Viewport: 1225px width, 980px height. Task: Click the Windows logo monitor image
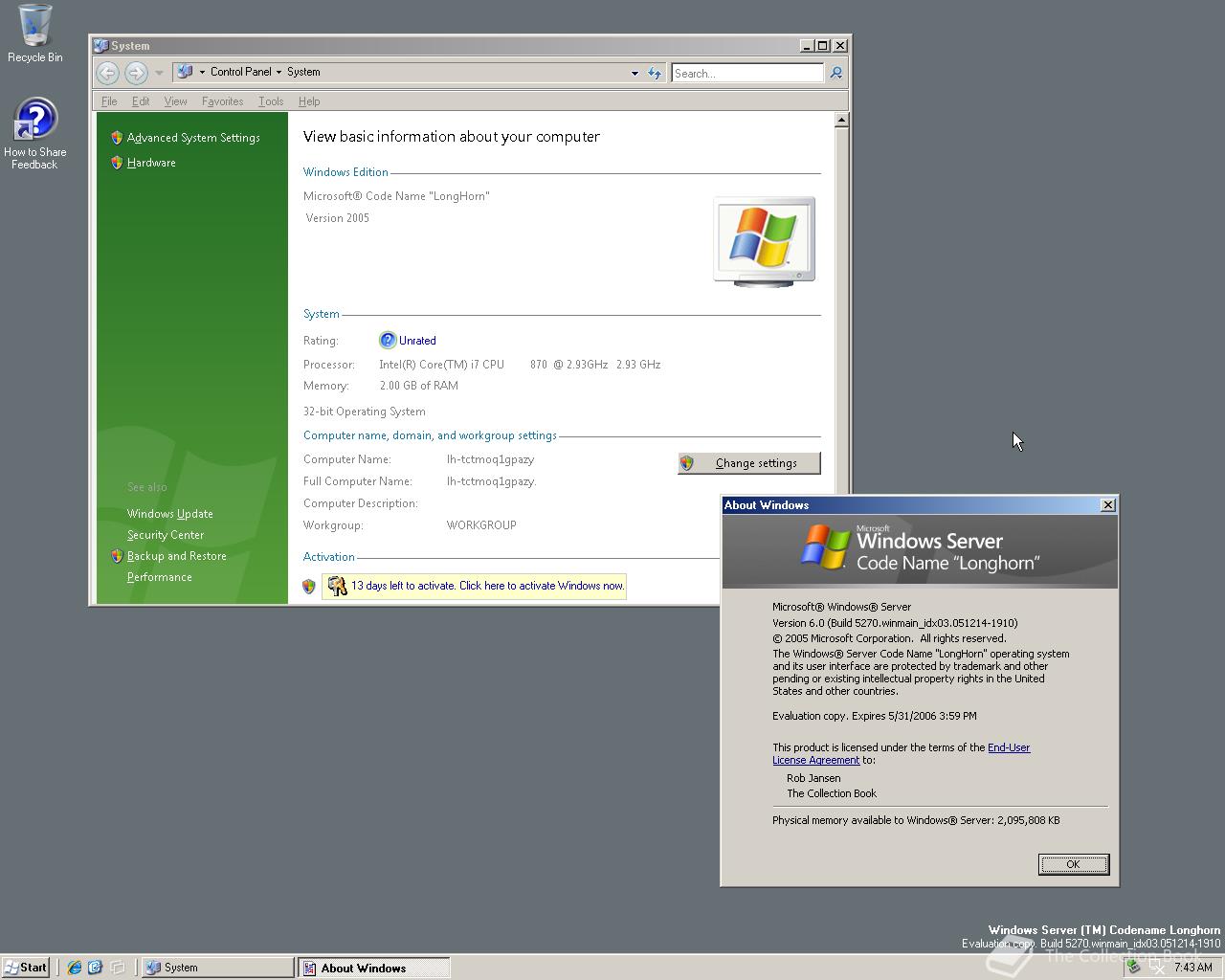[765, 241]
